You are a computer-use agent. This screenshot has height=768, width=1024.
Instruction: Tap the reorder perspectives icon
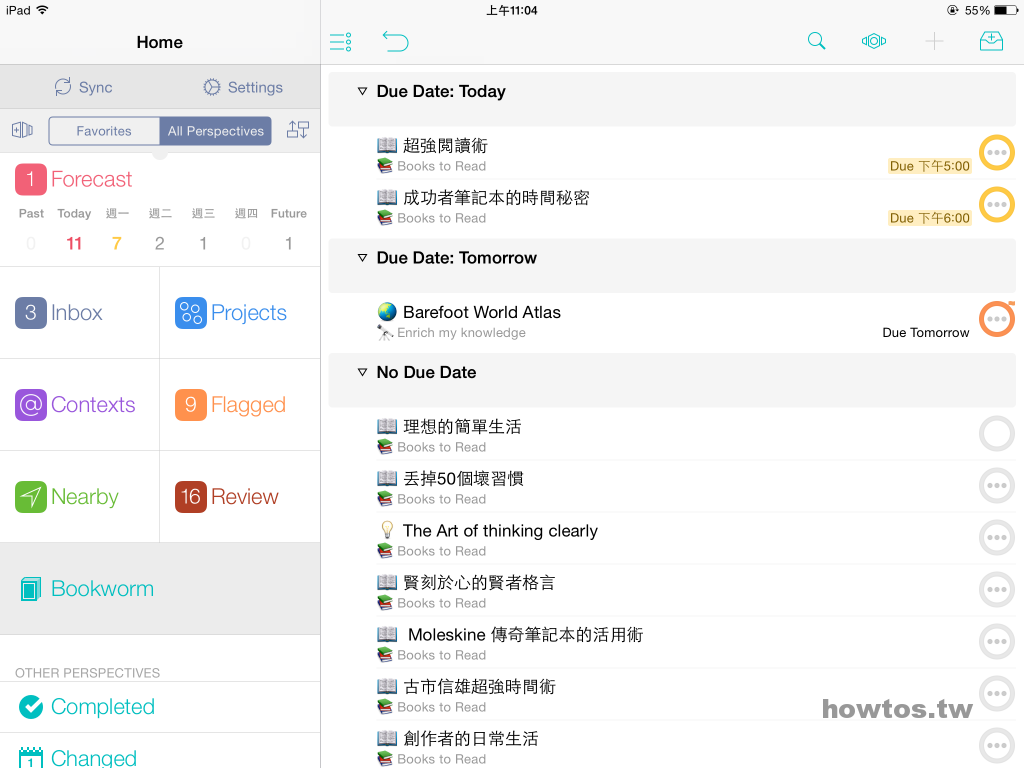[x=297, y=130]
